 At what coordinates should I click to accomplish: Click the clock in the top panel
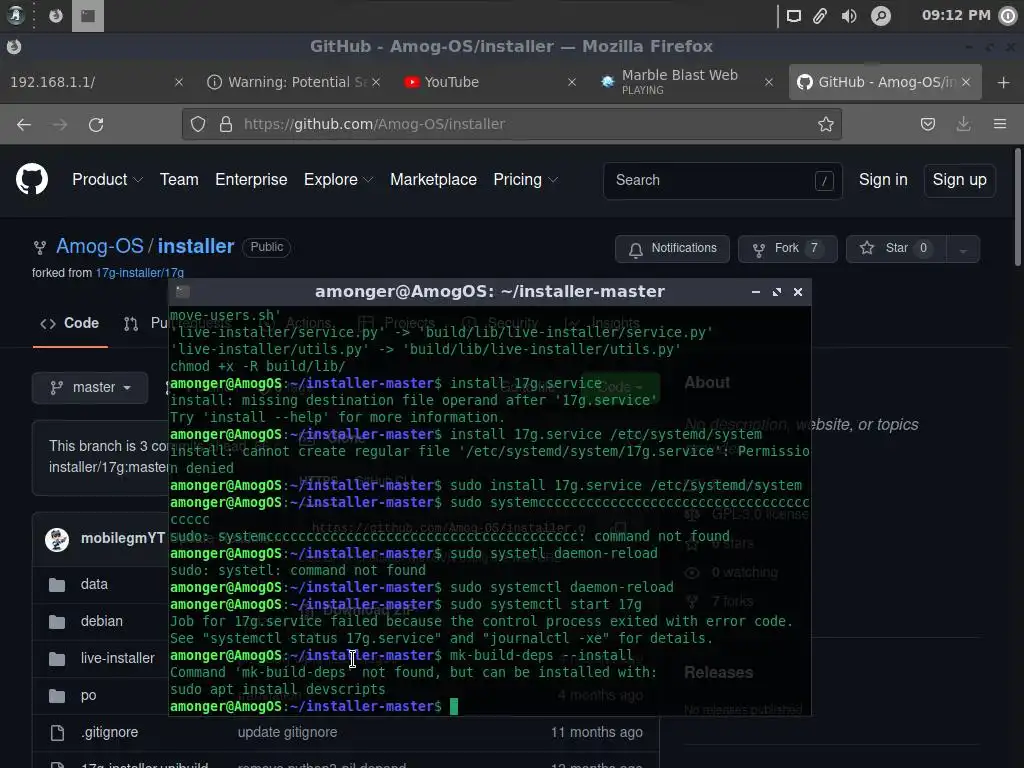coord(956,16)
